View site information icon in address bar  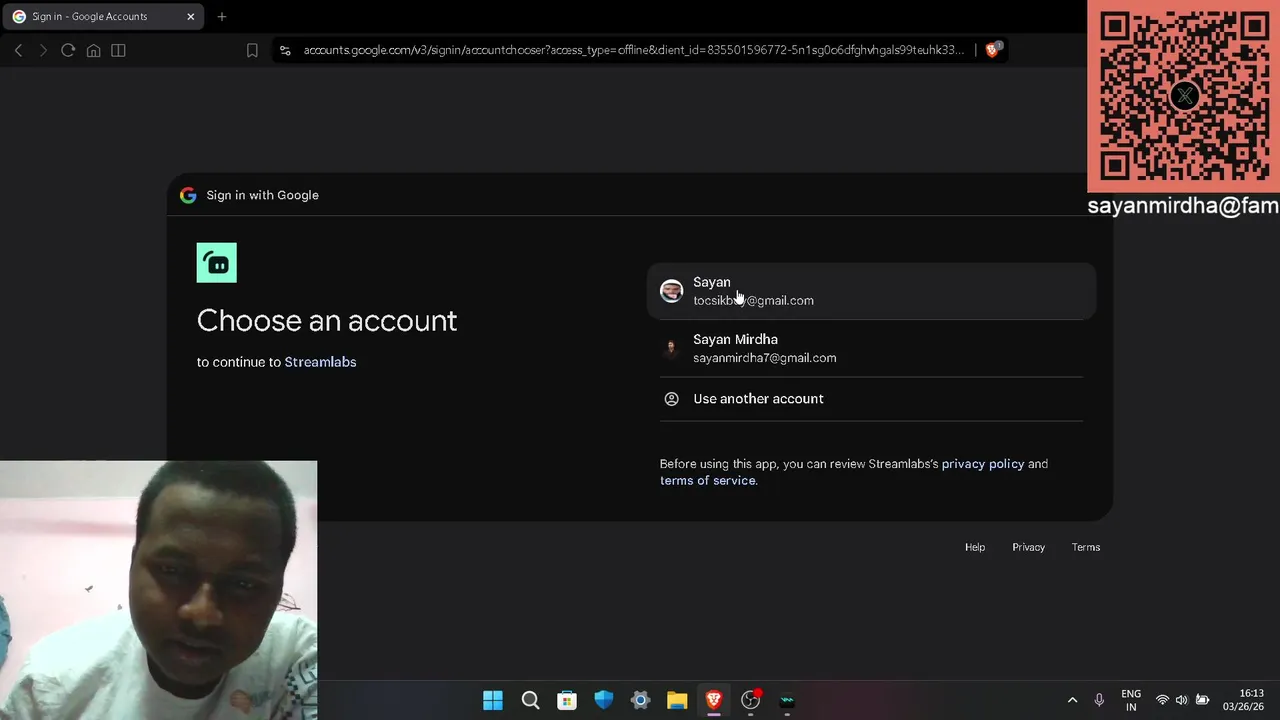285,50
